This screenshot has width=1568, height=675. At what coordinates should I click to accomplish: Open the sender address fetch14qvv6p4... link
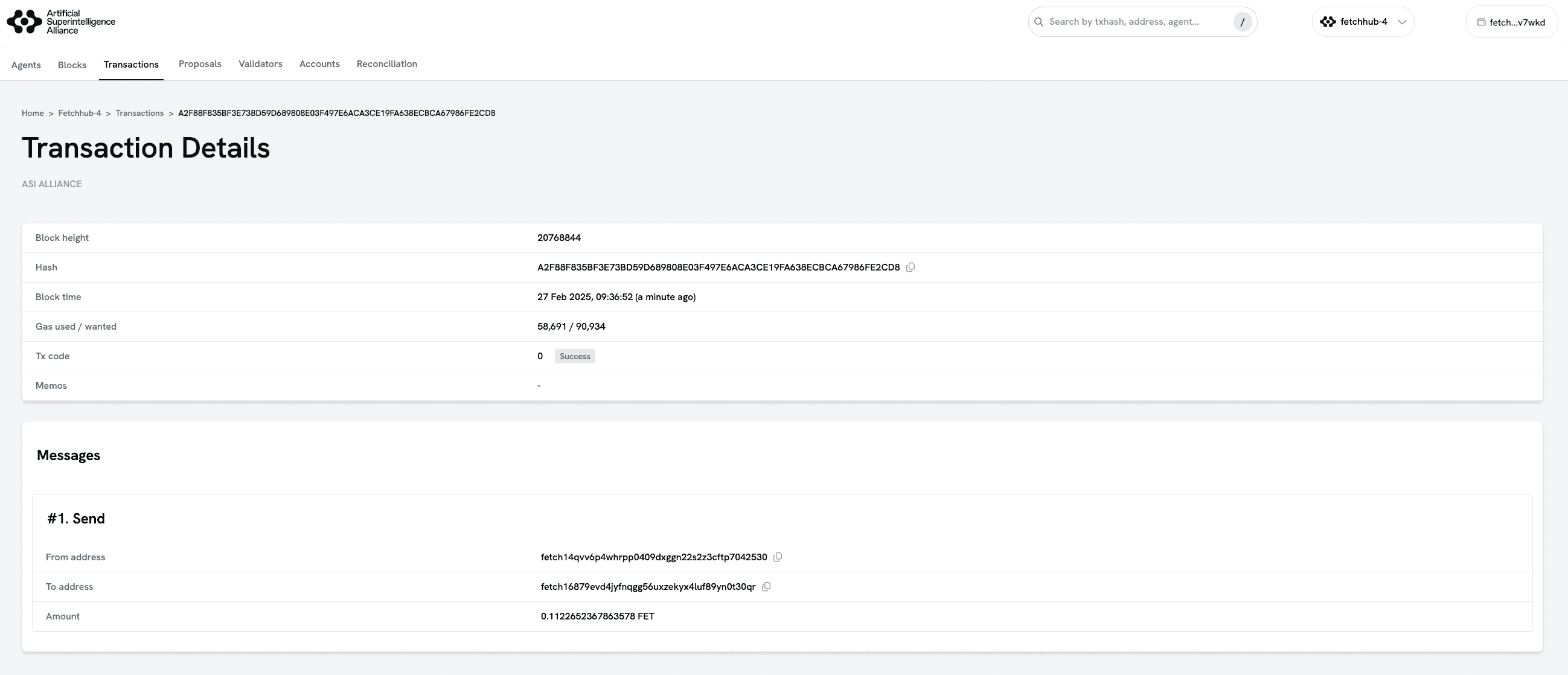tap(653, 557)
